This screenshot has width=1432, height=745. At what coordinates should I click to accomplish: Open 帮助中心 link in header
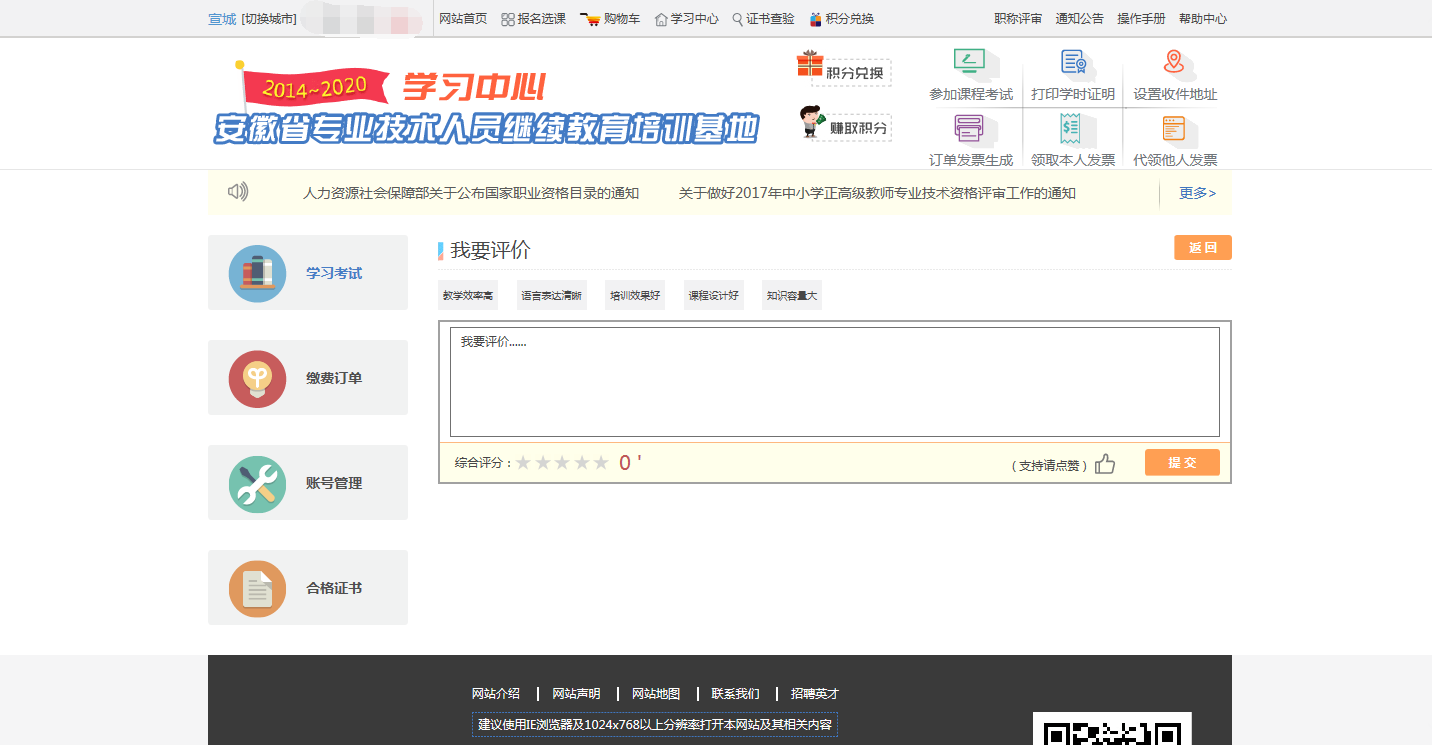(1203, 19)
